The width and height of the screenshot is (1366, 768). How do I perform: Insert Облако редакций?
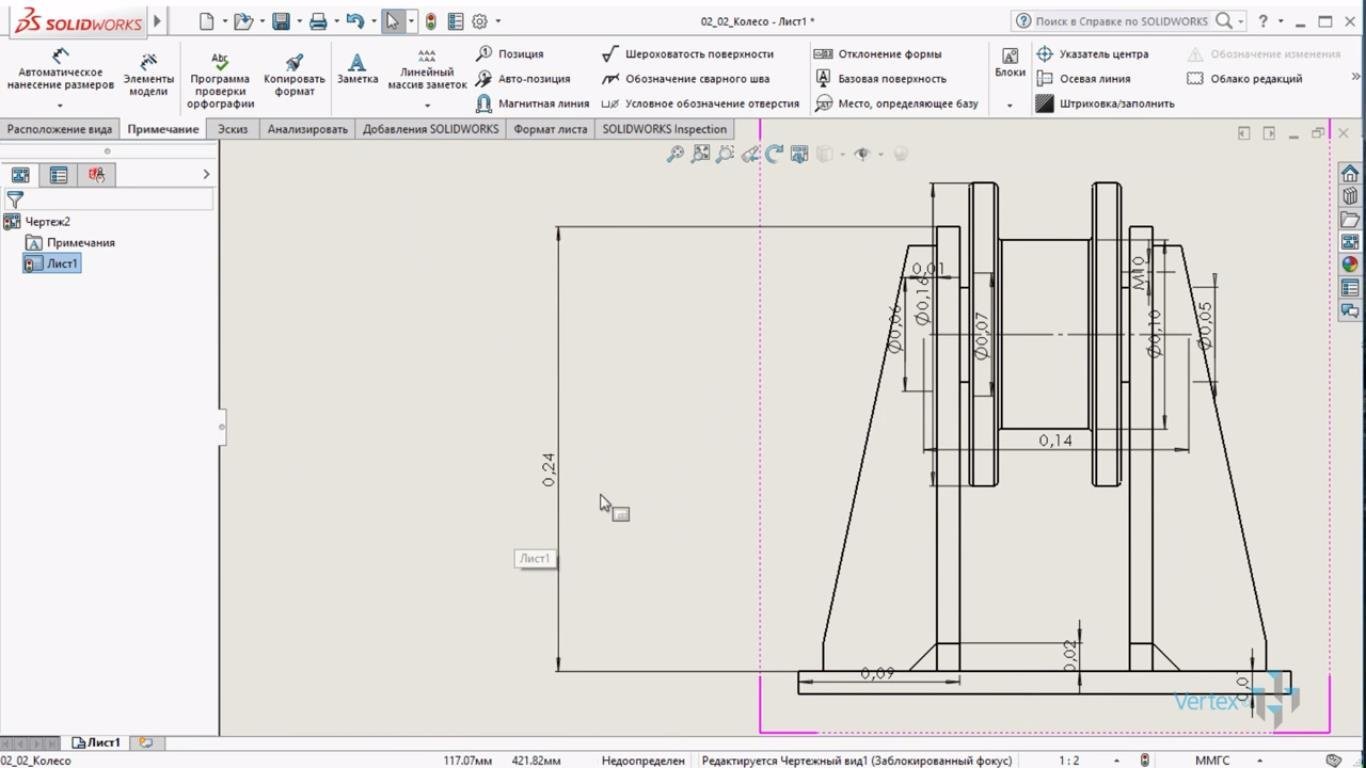[x=1245, y=79]
